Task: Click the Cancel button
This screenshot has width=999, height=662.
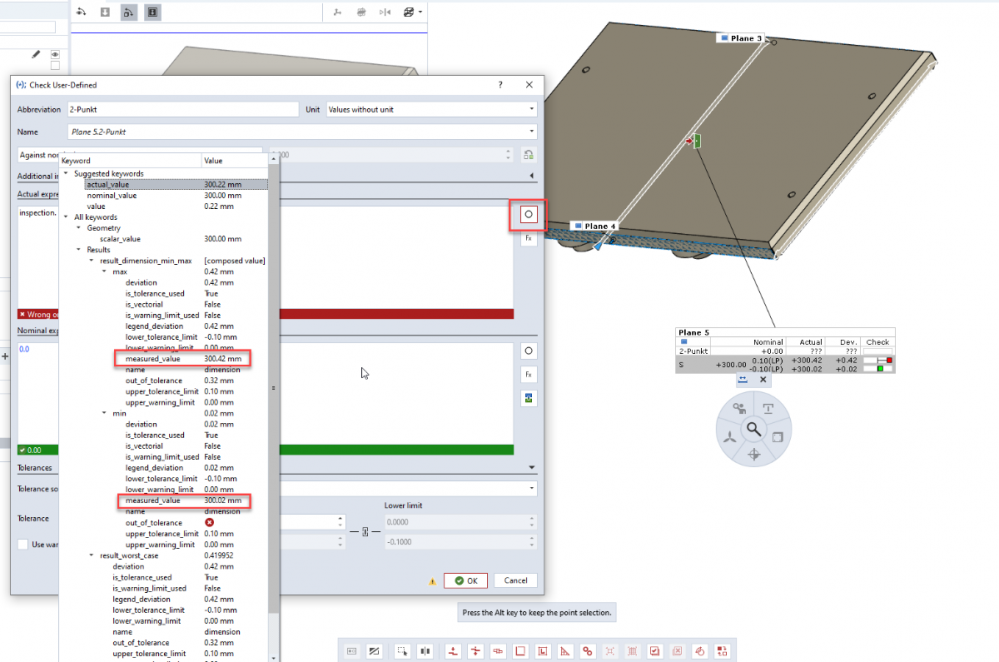Action: 516,580
